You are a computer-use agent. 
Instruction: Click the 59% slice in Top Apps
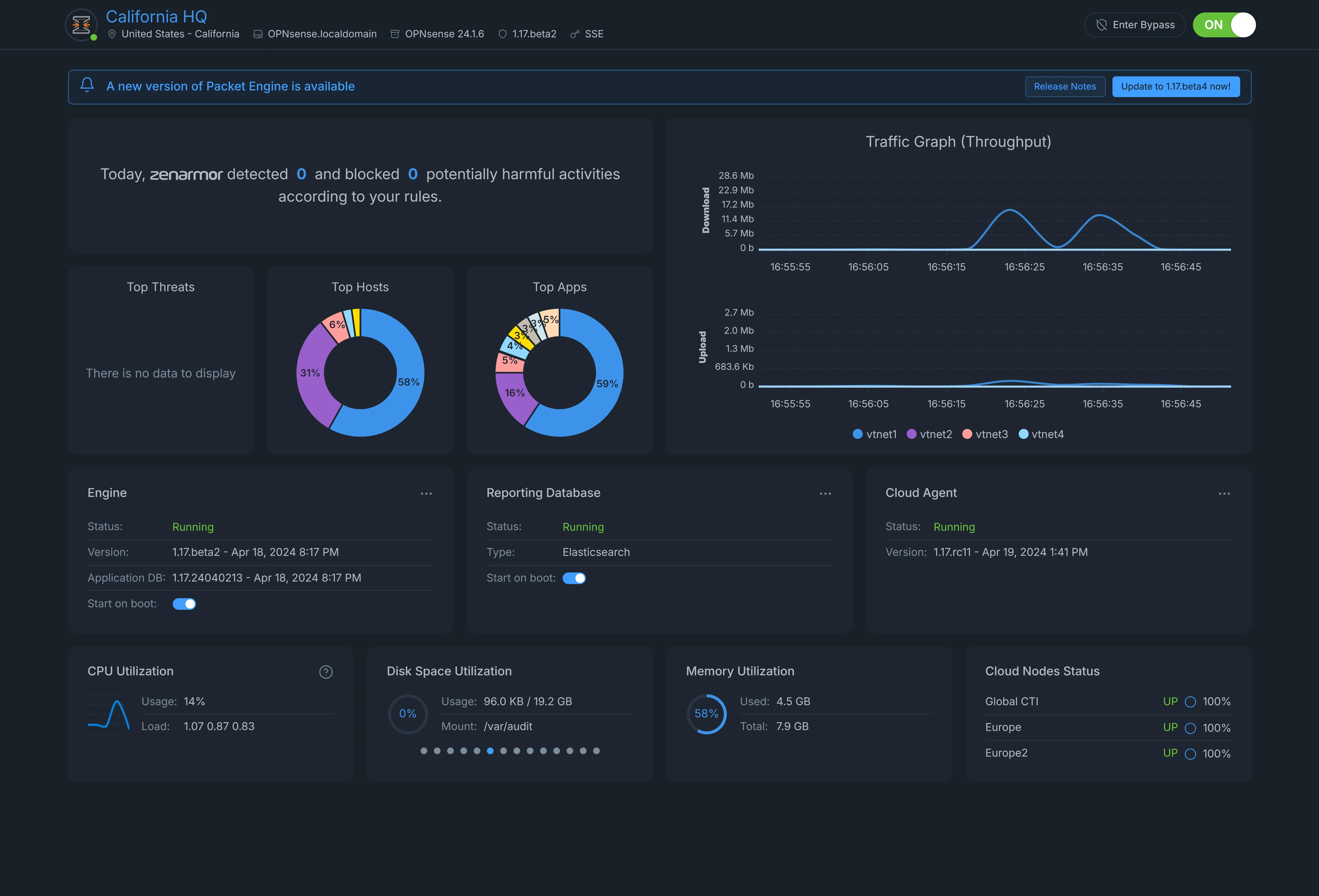[x=607, y=383]
